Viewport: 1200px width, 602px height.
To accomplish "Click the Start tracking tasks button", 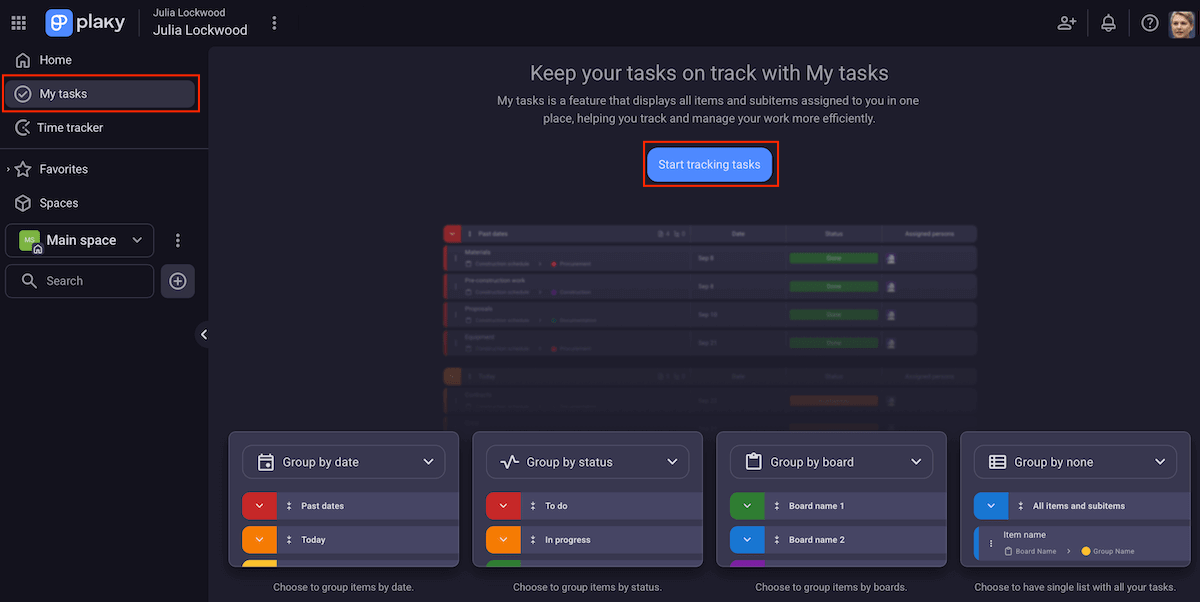I will click(710, 164).
